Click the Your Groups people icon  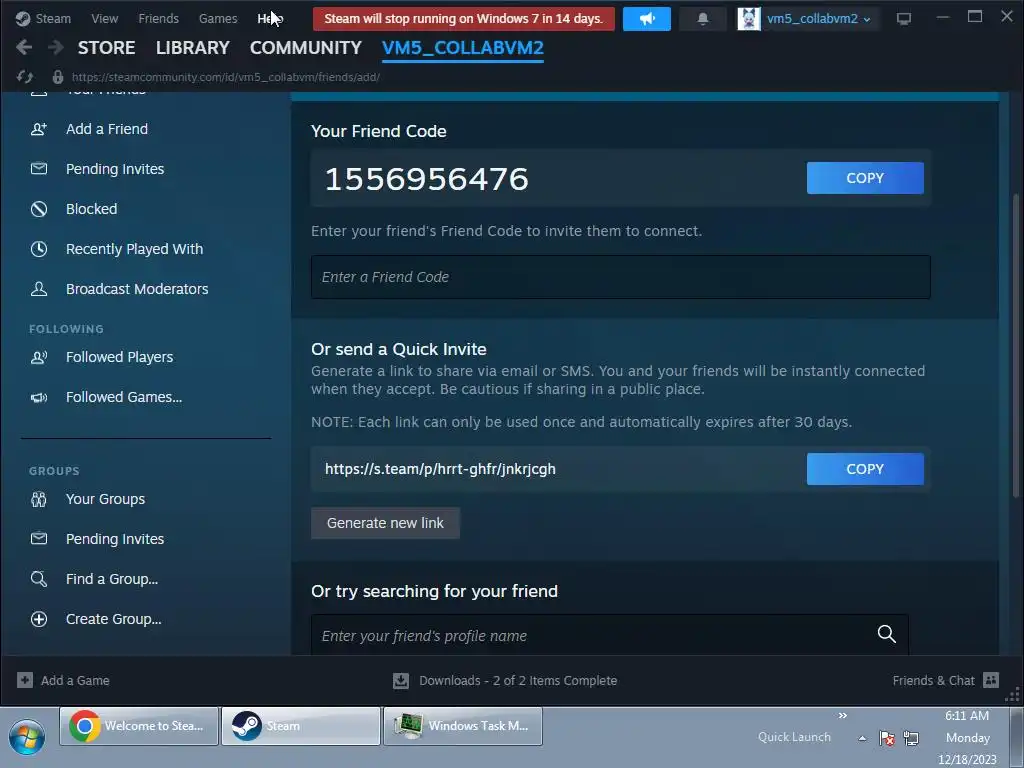[x=39, y=500]
